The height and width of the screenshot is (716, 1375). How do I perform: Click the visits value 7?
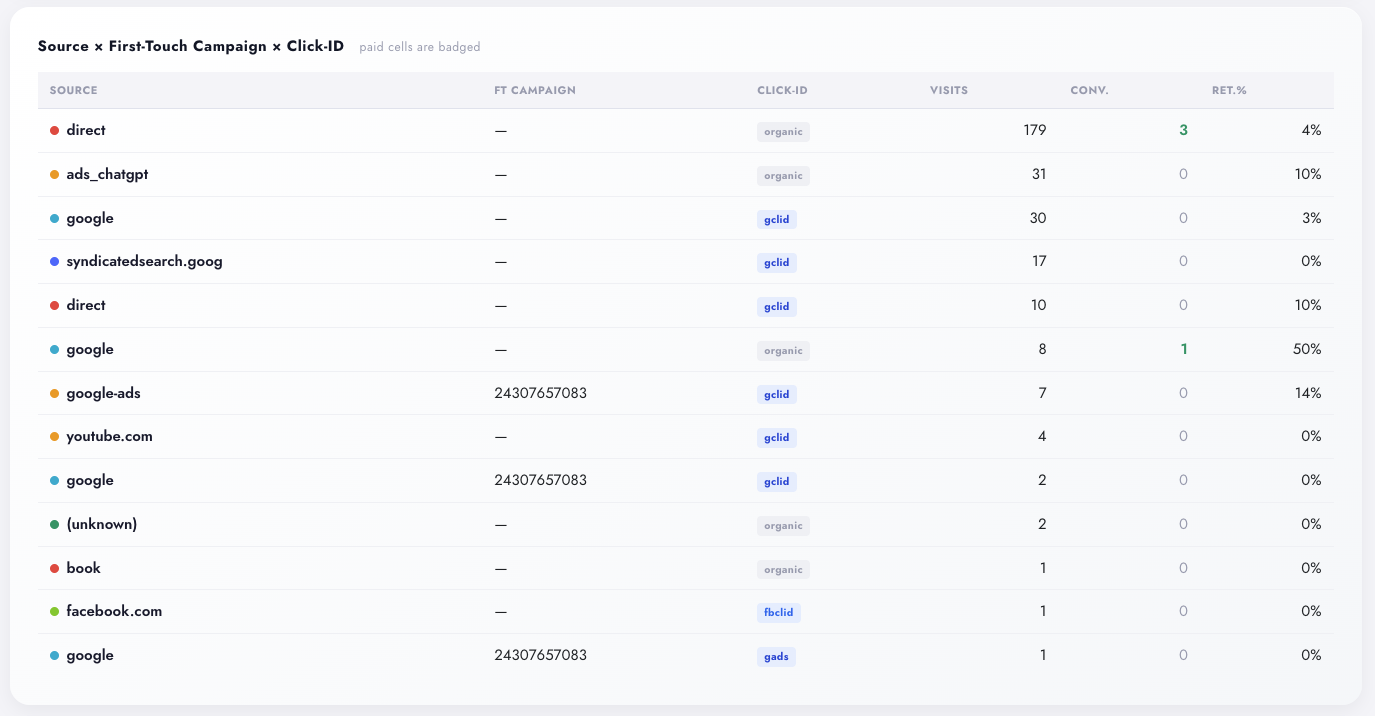(x=1042, y=393)
